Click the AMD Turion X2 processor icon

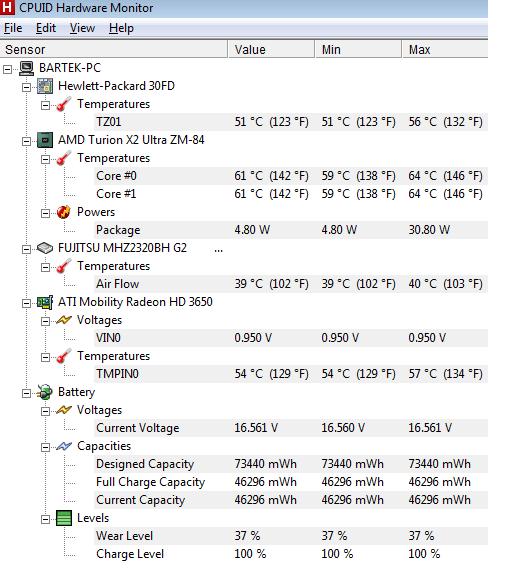(45, 140)
